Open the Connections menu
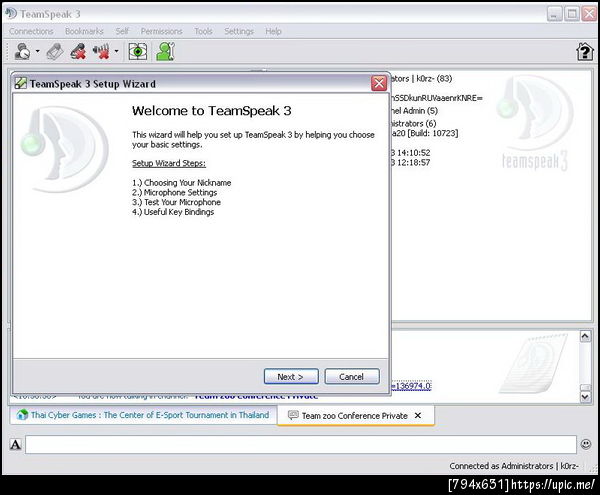 click(31, 31)
